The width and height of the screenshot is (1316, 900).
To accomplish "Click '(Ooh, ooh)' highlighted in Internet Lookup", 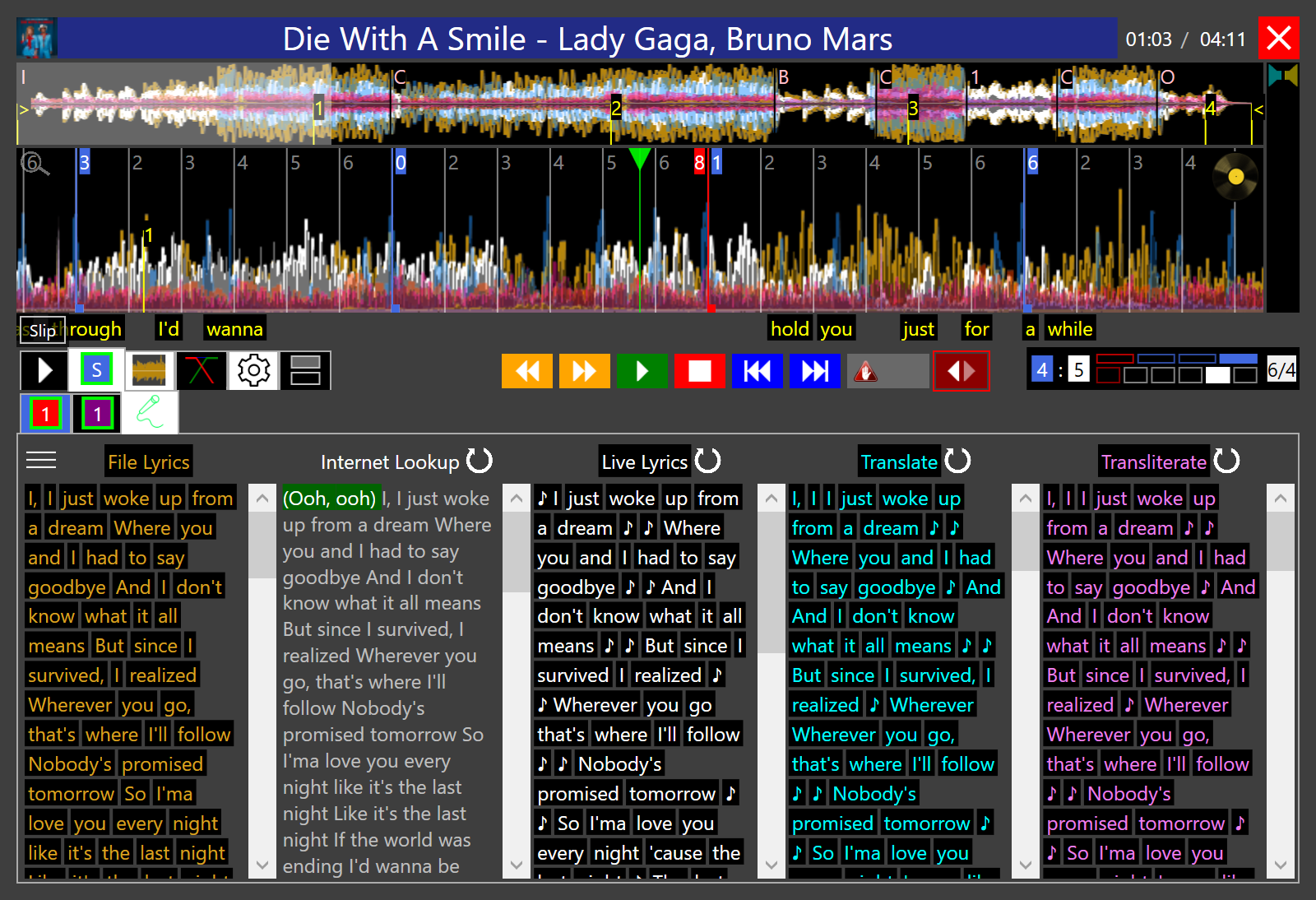I will click(329, 499).
